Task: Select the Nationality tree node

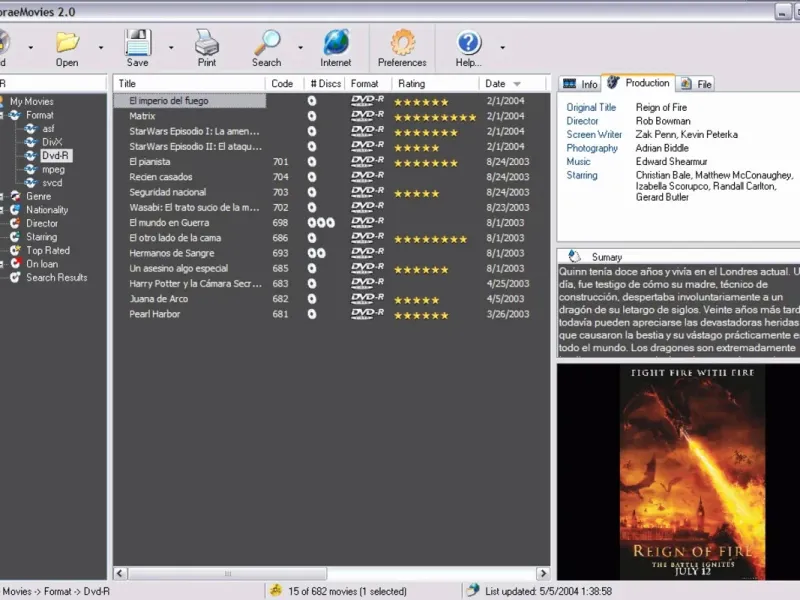Action: click(47, 210)
